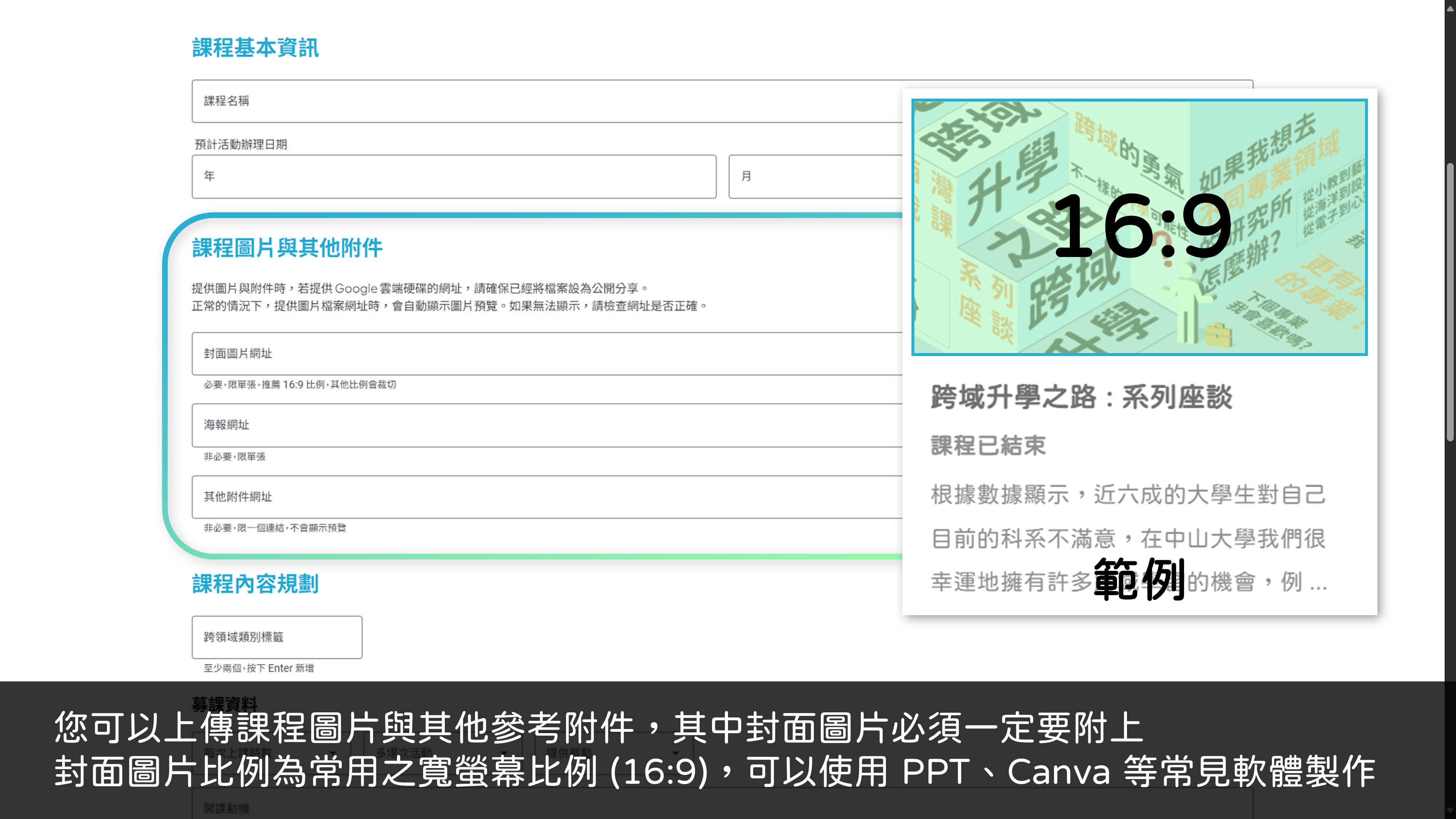Focus the 年 date input field
The image size is (1456, 819).
[x=454, y=176]
